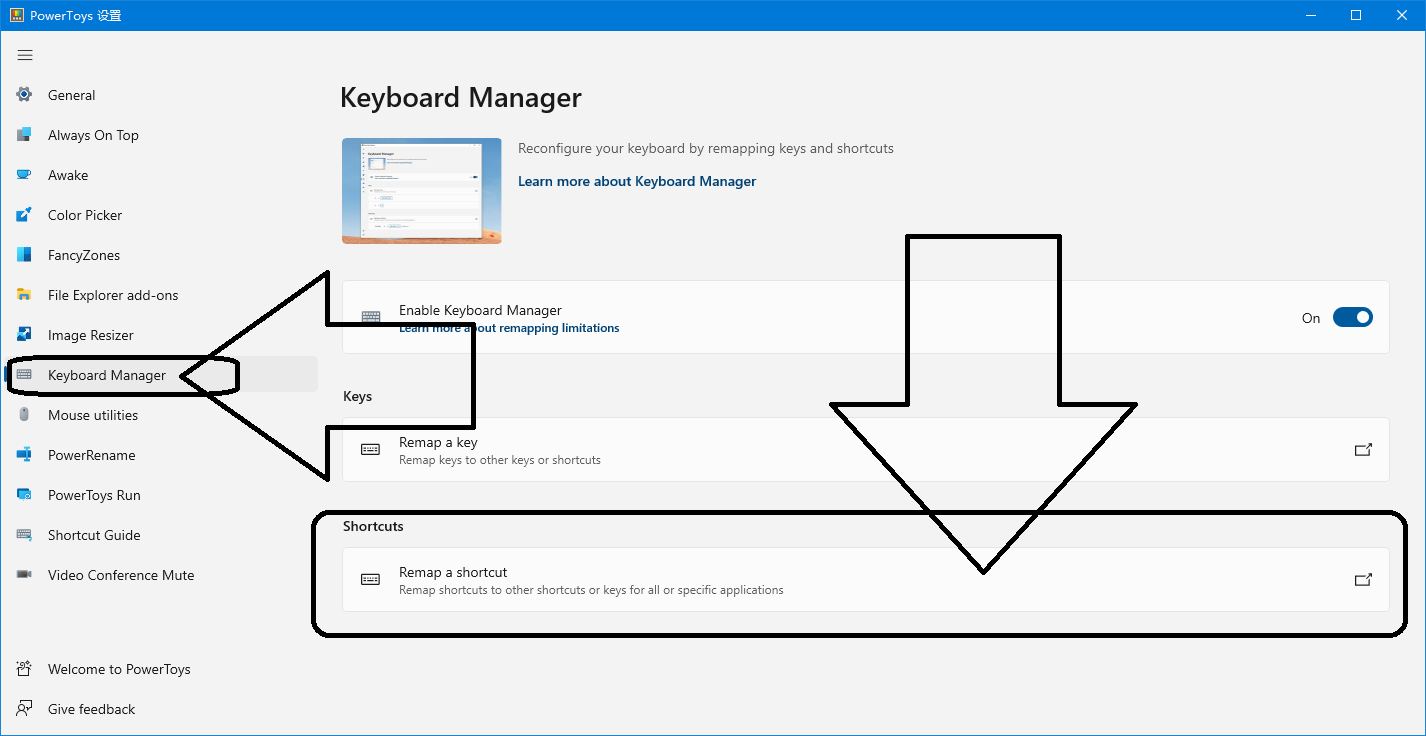Click the Give feedback icon
Image resolution: width=1426 pixels, height=736 pixels.
point(24,709)
